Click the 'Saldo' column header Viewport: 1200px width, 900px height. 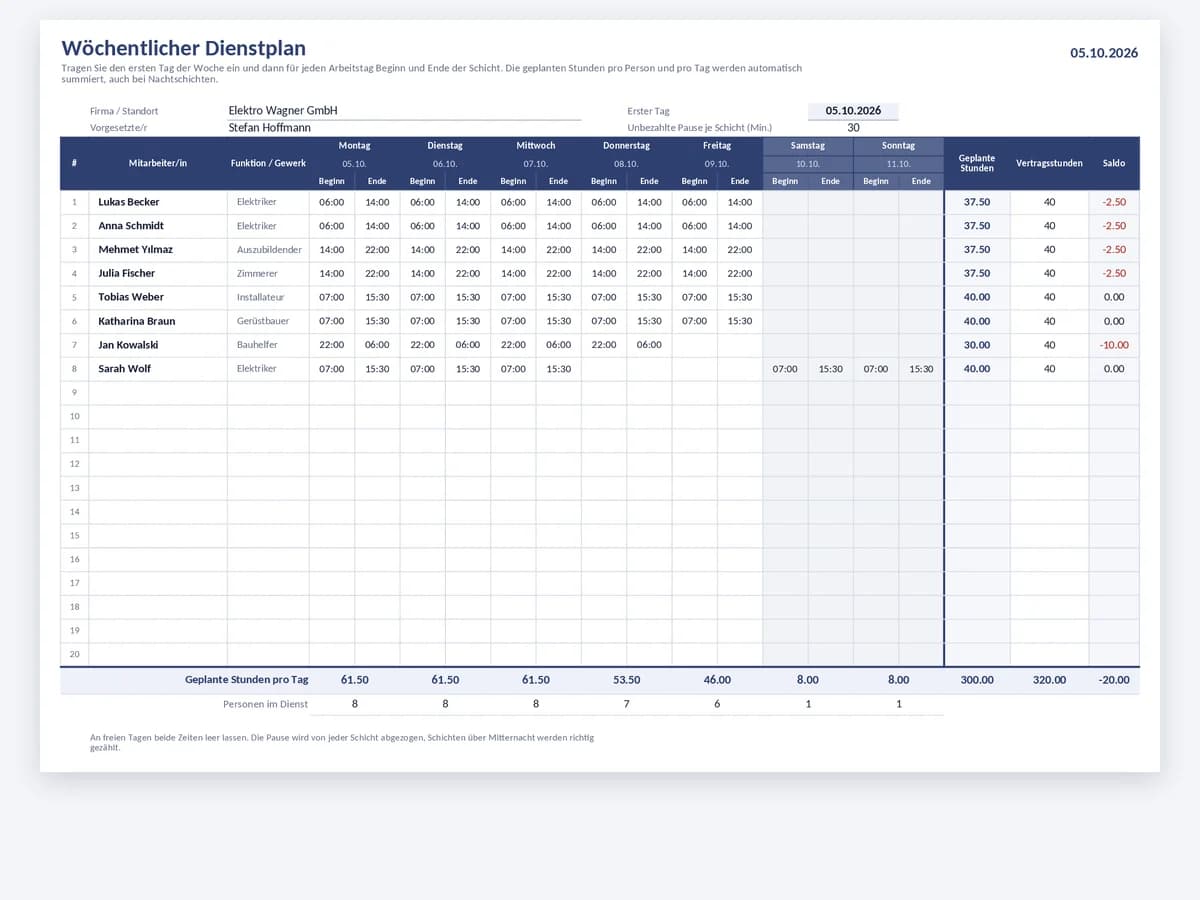click(x=1114, y=163)
